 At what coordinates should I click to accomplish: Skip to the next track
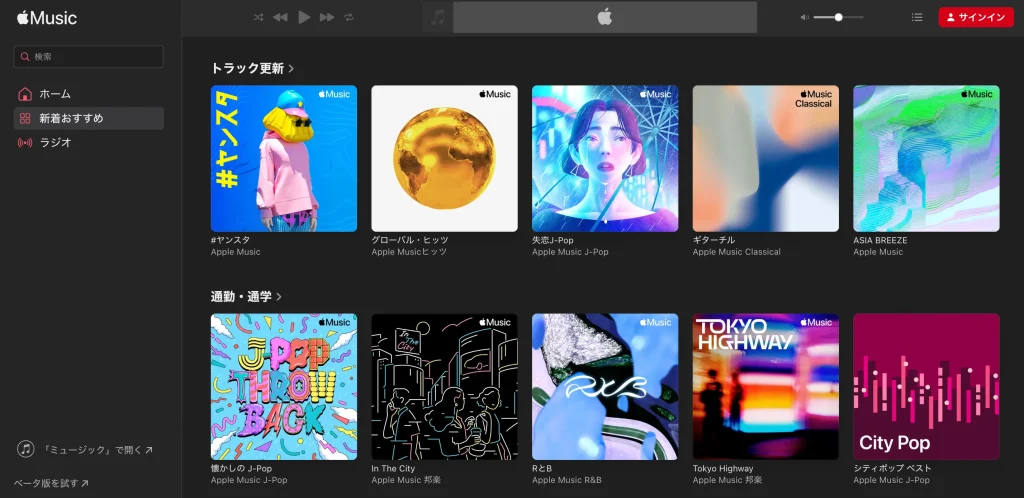pos(327,17)
